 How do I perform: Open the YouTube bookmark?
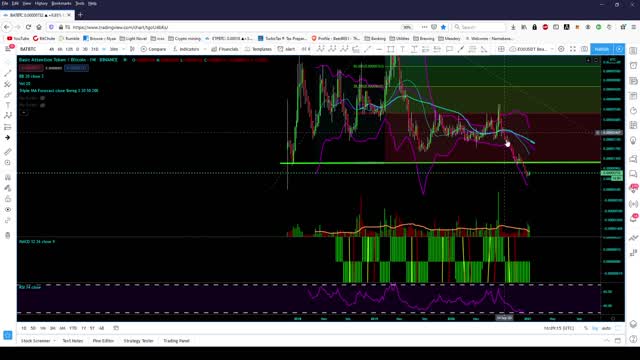point(18,38)
